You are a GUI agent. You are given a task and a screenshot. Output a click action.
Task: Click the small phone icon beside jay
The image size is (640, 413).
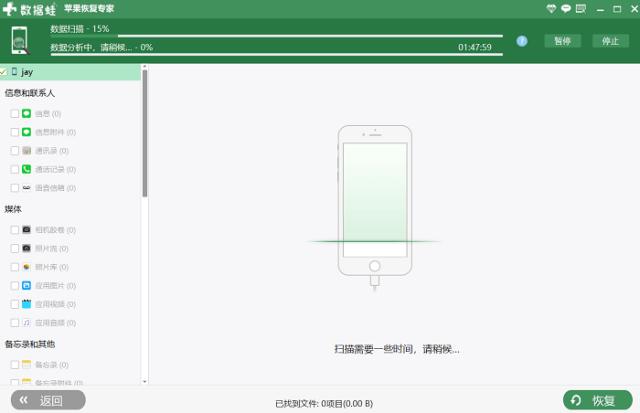point(14,72)
